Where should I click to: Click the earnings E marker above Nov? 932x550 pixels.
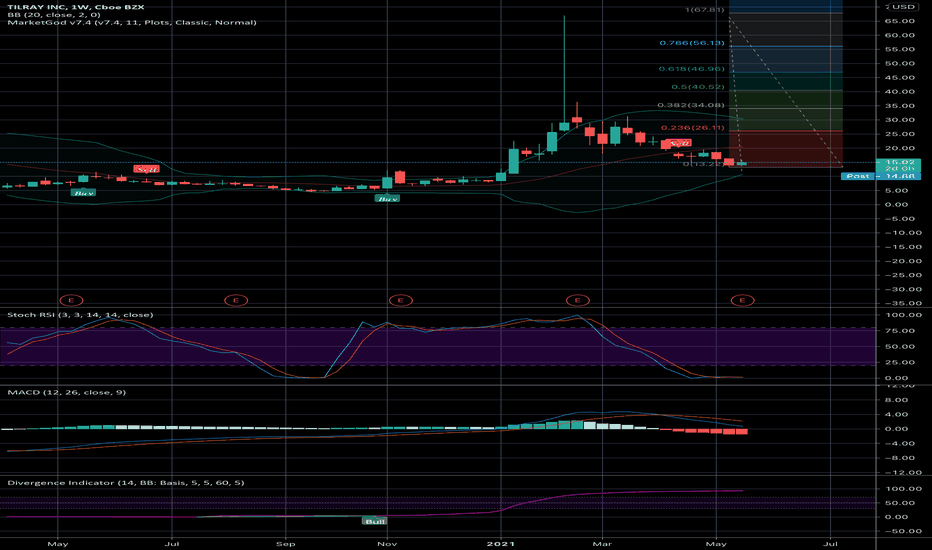[401, 300]
